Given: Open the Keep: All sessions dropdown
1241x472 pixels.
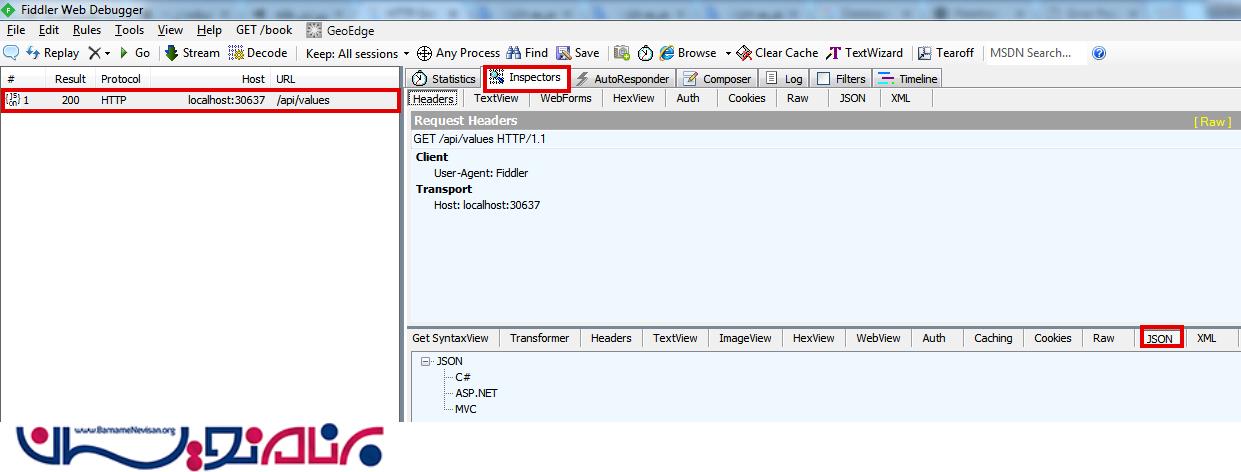Looking at the screenshot, I should (358, 53).
